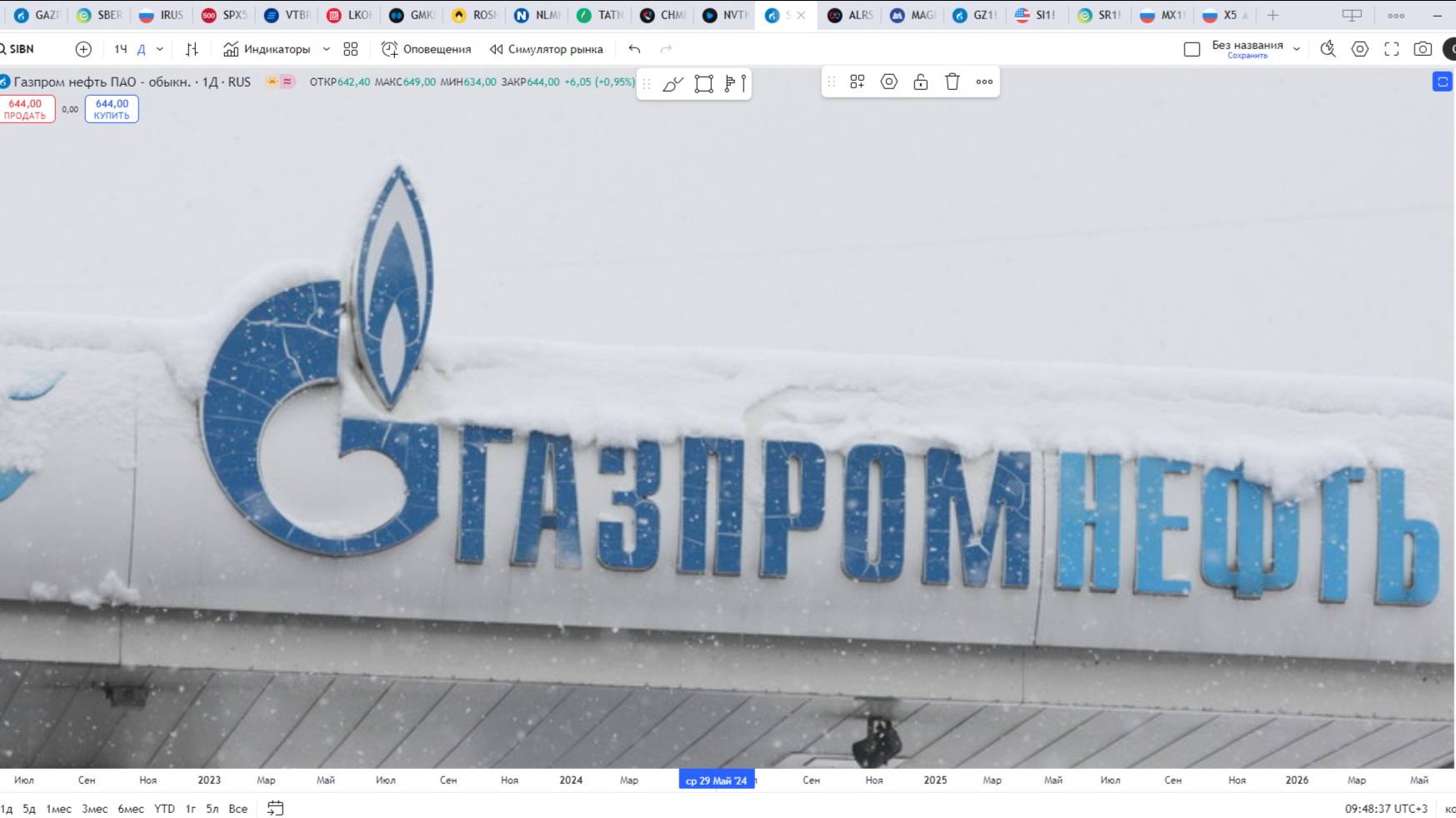This screenshot has height=818, width=1456.
Task: Toggle the chart layout square checkbox
Action: (1192, 49)
